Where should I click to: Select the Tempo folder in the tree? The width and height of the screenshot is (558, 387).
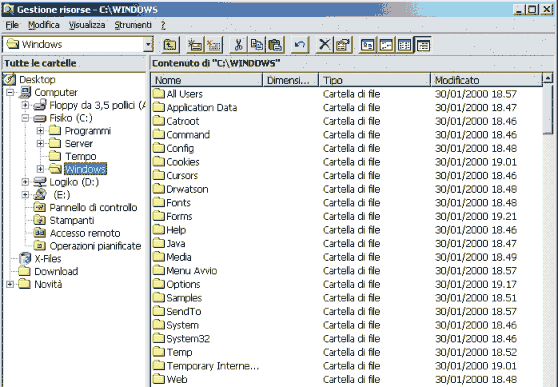click(x=80, y=156)
